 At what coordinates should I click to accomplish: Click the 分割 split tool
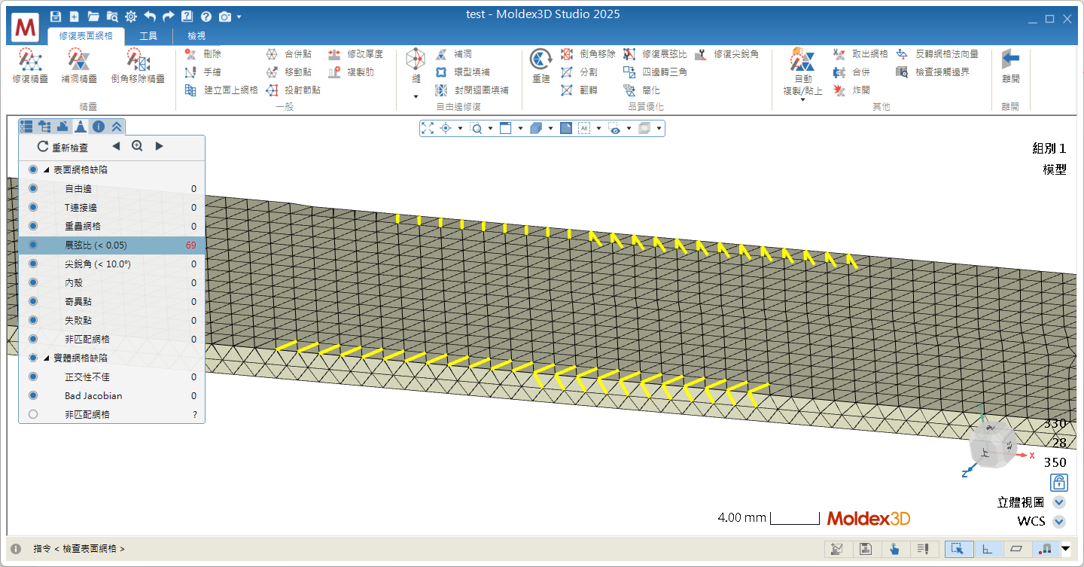[x=579, y=72]
